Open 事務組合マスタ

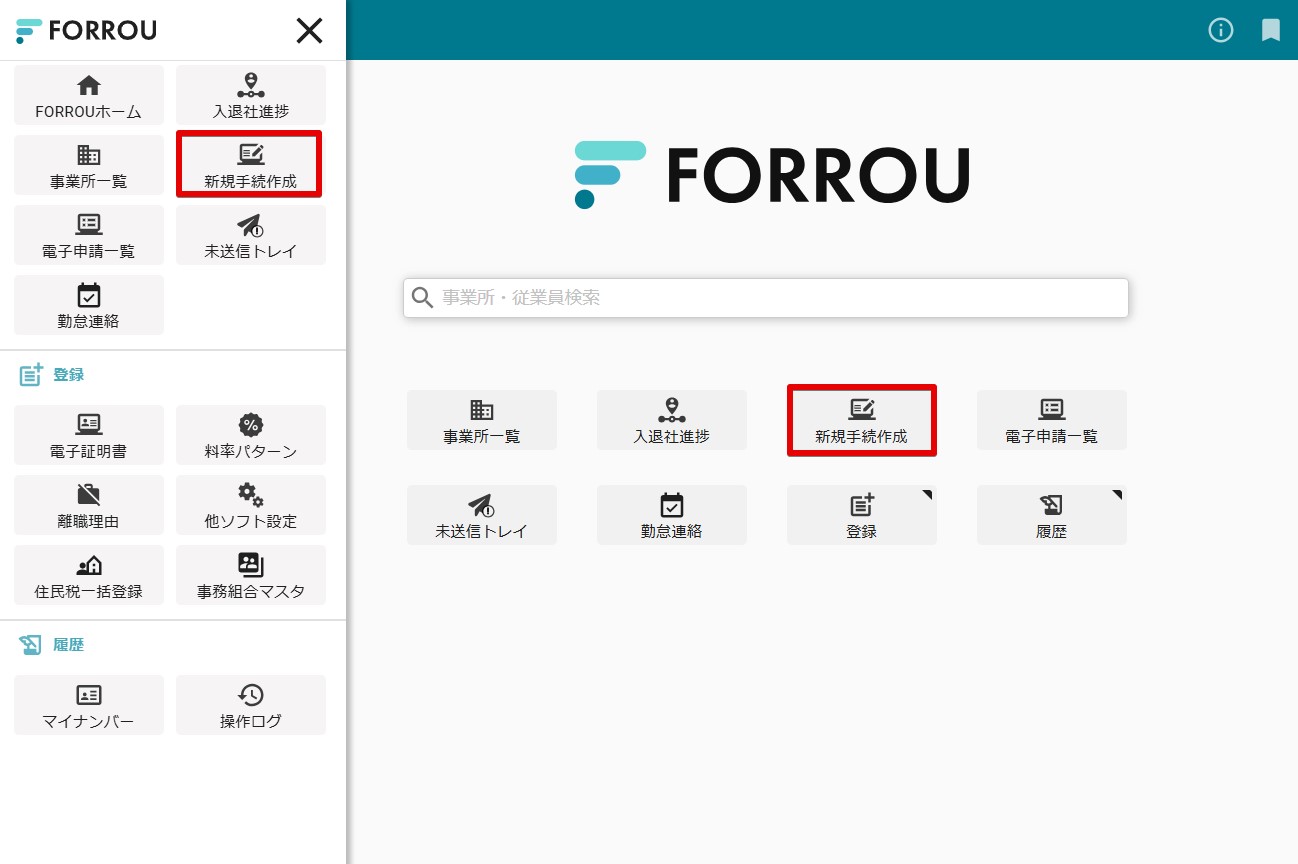click(251, 575)
